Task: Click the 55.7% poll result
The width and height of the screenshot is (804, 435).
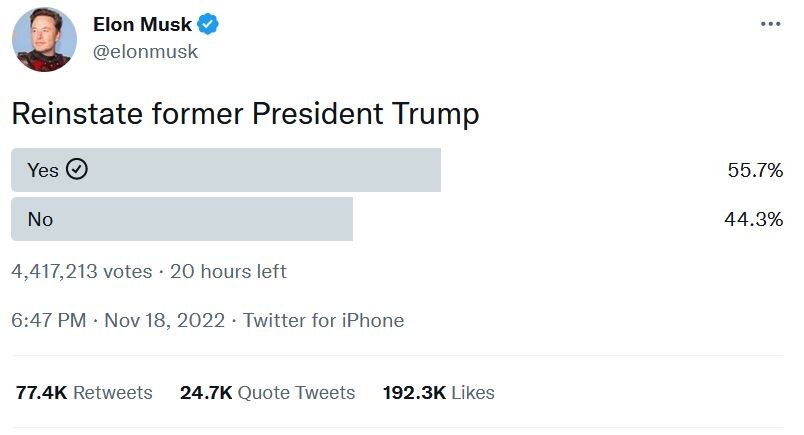Action: [x=754, y=171]
